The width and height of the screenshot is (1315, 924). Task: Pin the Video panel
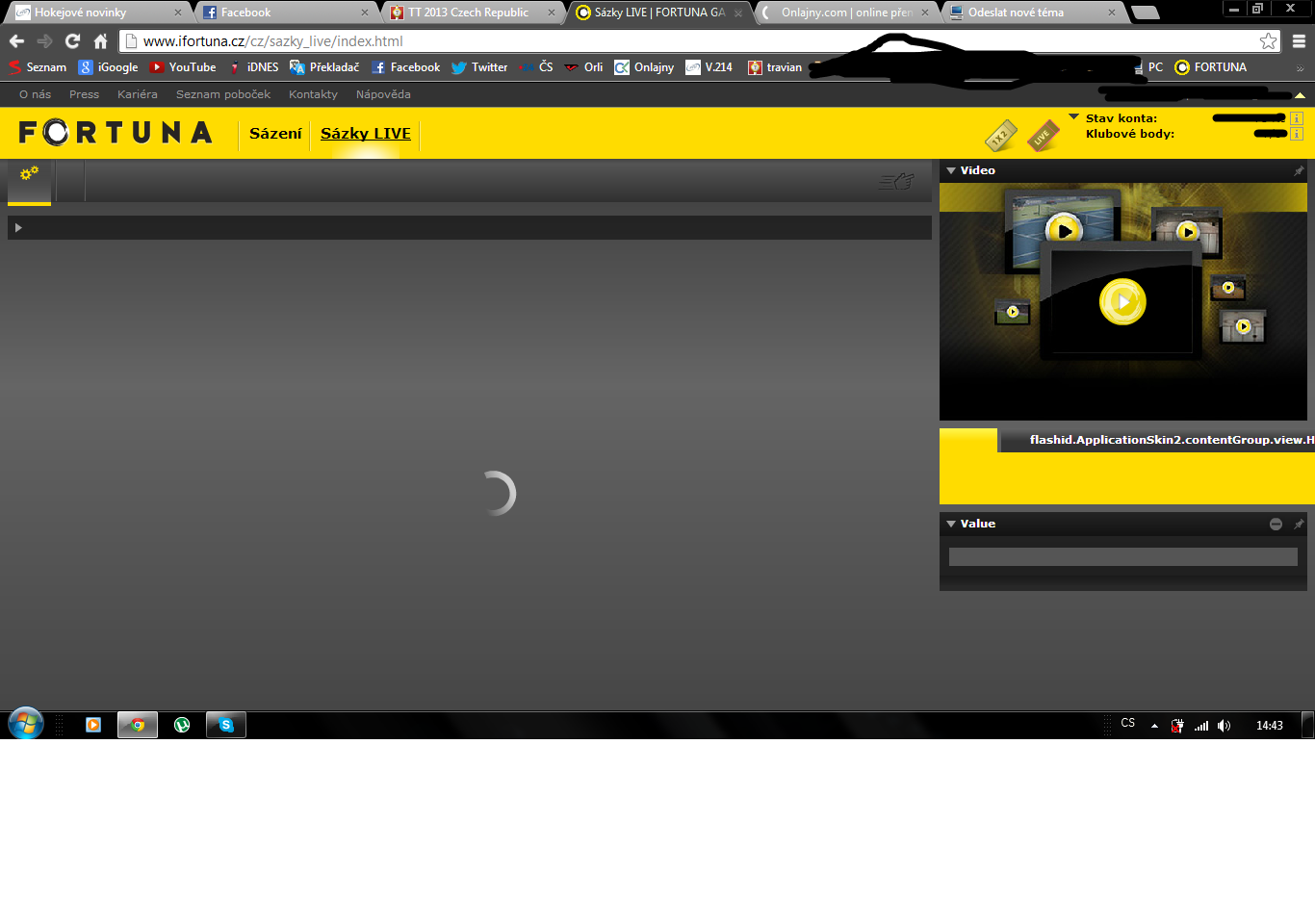click(x=1299, y=170)
